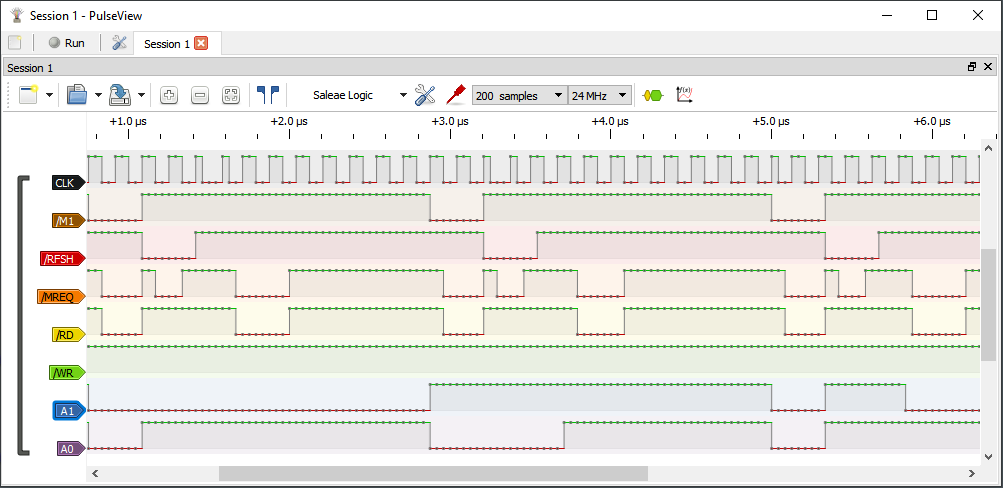1003x488 pixels.
Task: Open the 24 MHz sample rate dropdown
Action: [600, 95]
